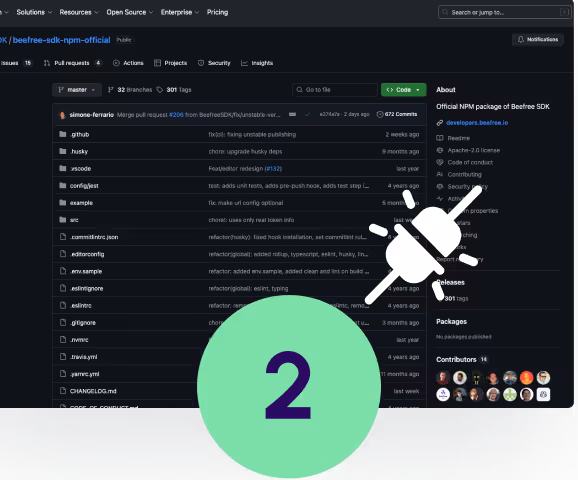The image size is (578, 480).
Task: Show the commit check status checkmark
Action: (x=307, y=114)
